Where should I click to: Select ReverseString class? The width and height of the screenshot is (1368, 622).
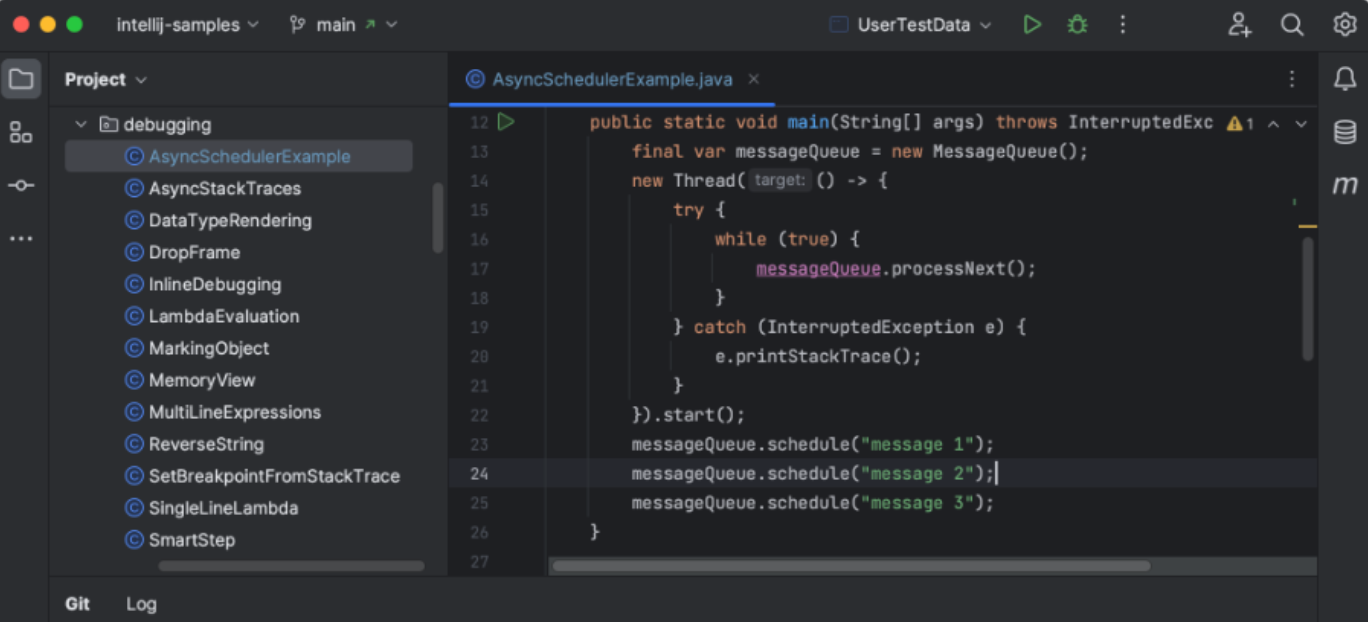tap(206, 444)
